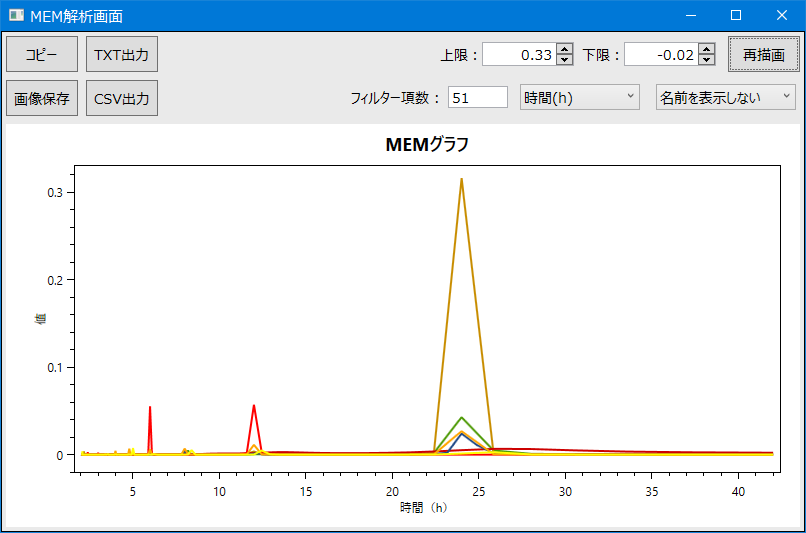
Task: Click the green peak near 24 hours
Action: click(462, 418)
